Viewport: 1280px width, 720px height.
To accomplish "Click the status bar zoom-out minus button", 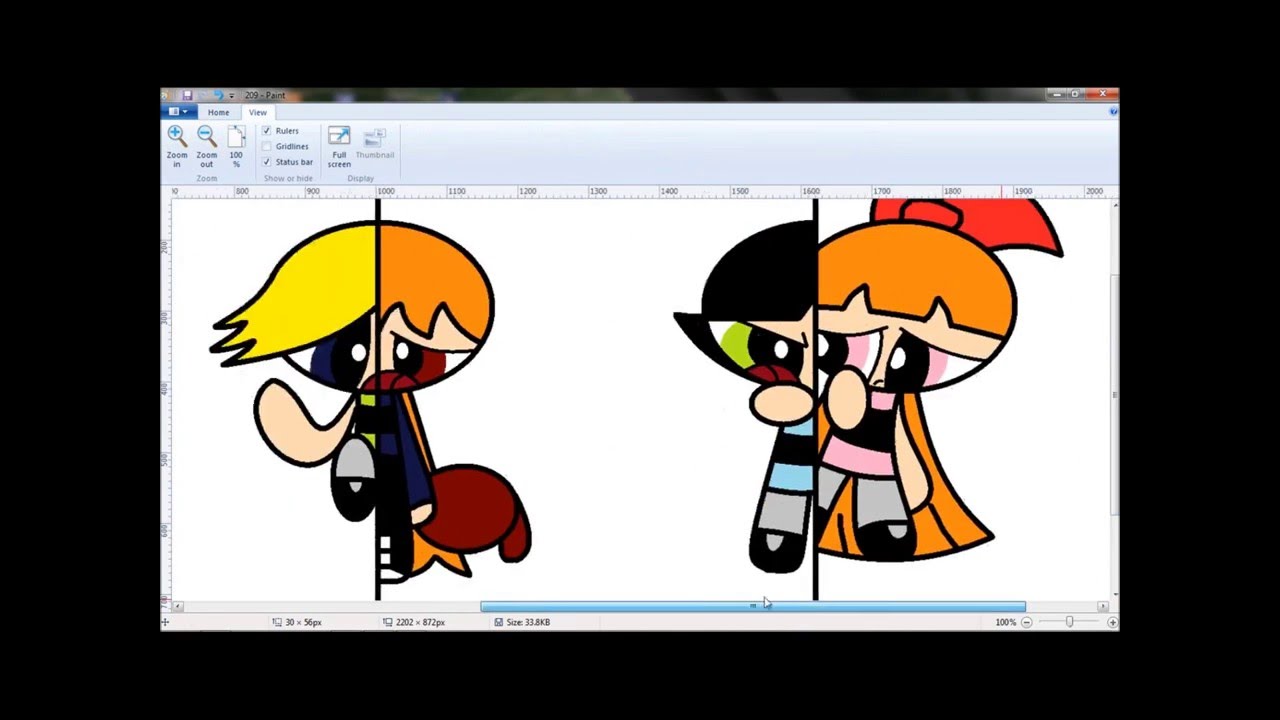I will point(1026,622).
